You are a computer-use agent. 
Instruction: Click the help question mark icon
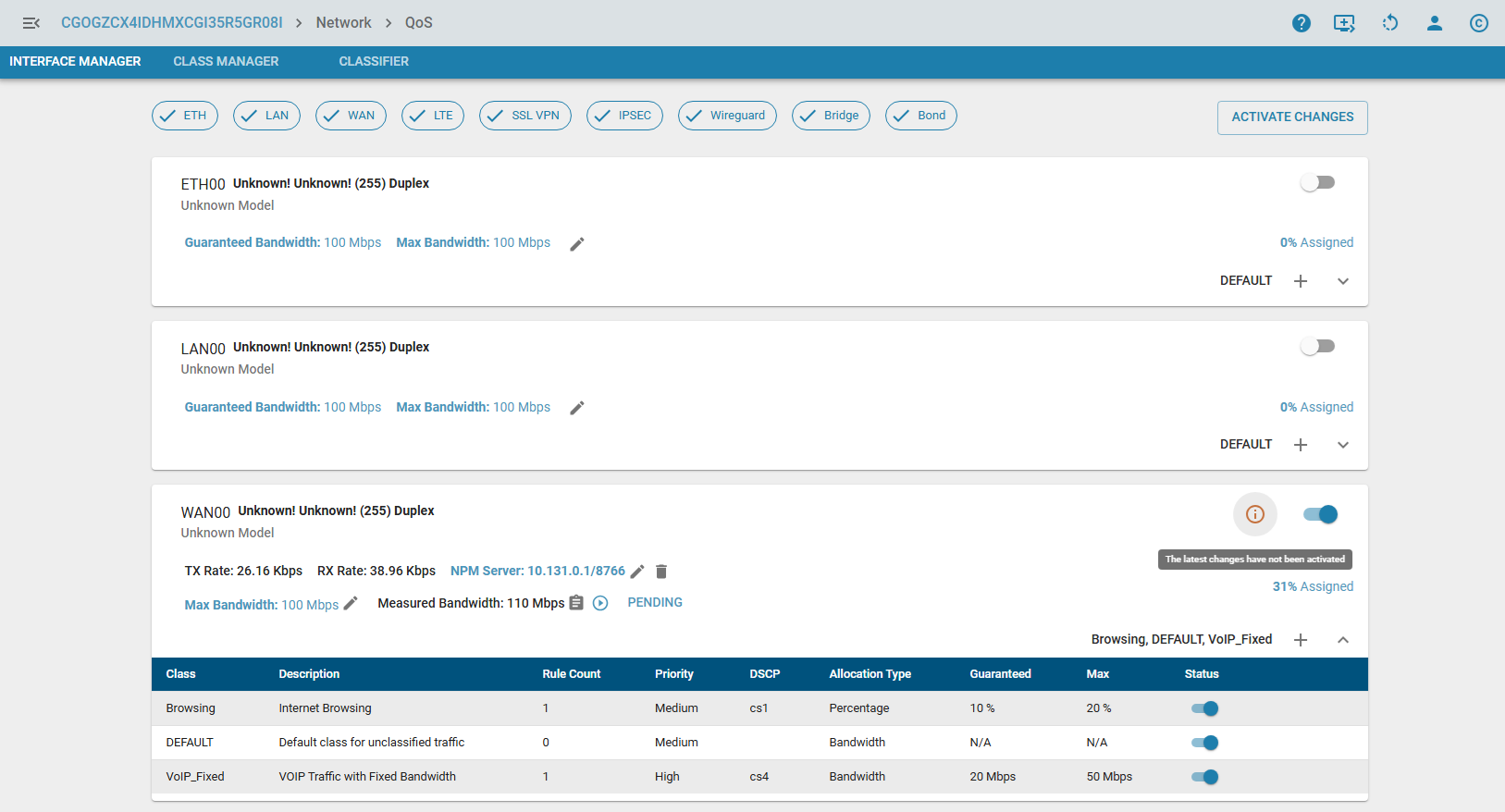1301,23
